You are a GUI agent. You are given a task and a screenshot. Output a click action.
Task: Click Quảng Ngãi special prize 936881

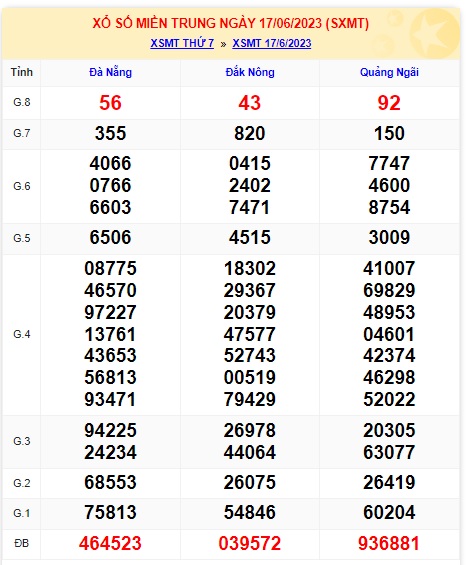point(389,543)
